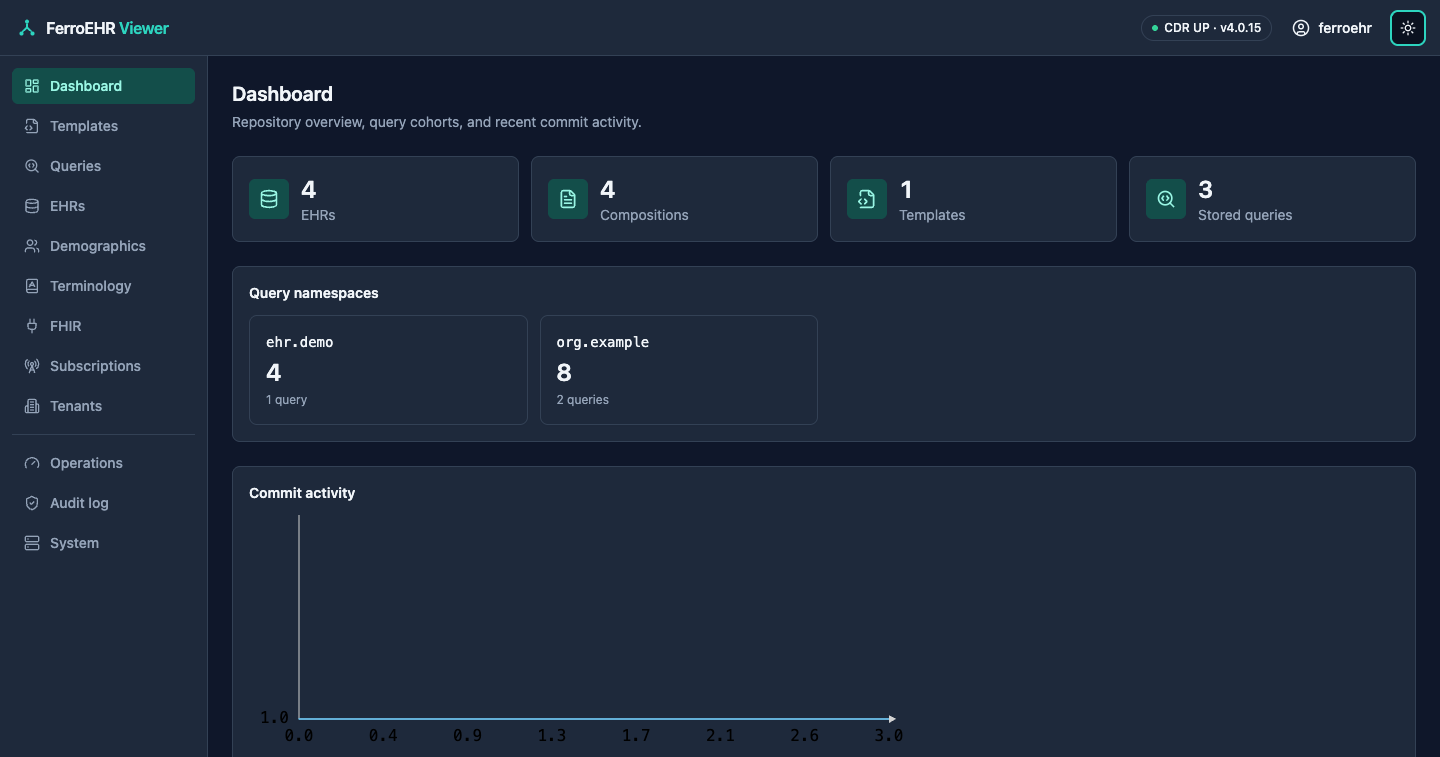Open the Audit log

coord(103,503)
